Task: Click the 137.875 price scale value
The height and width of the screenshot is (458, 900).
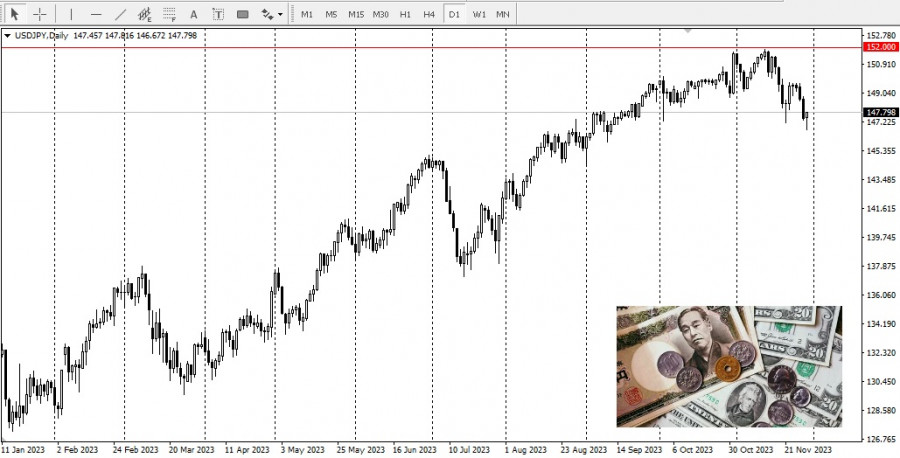Action: coord(880,266)
